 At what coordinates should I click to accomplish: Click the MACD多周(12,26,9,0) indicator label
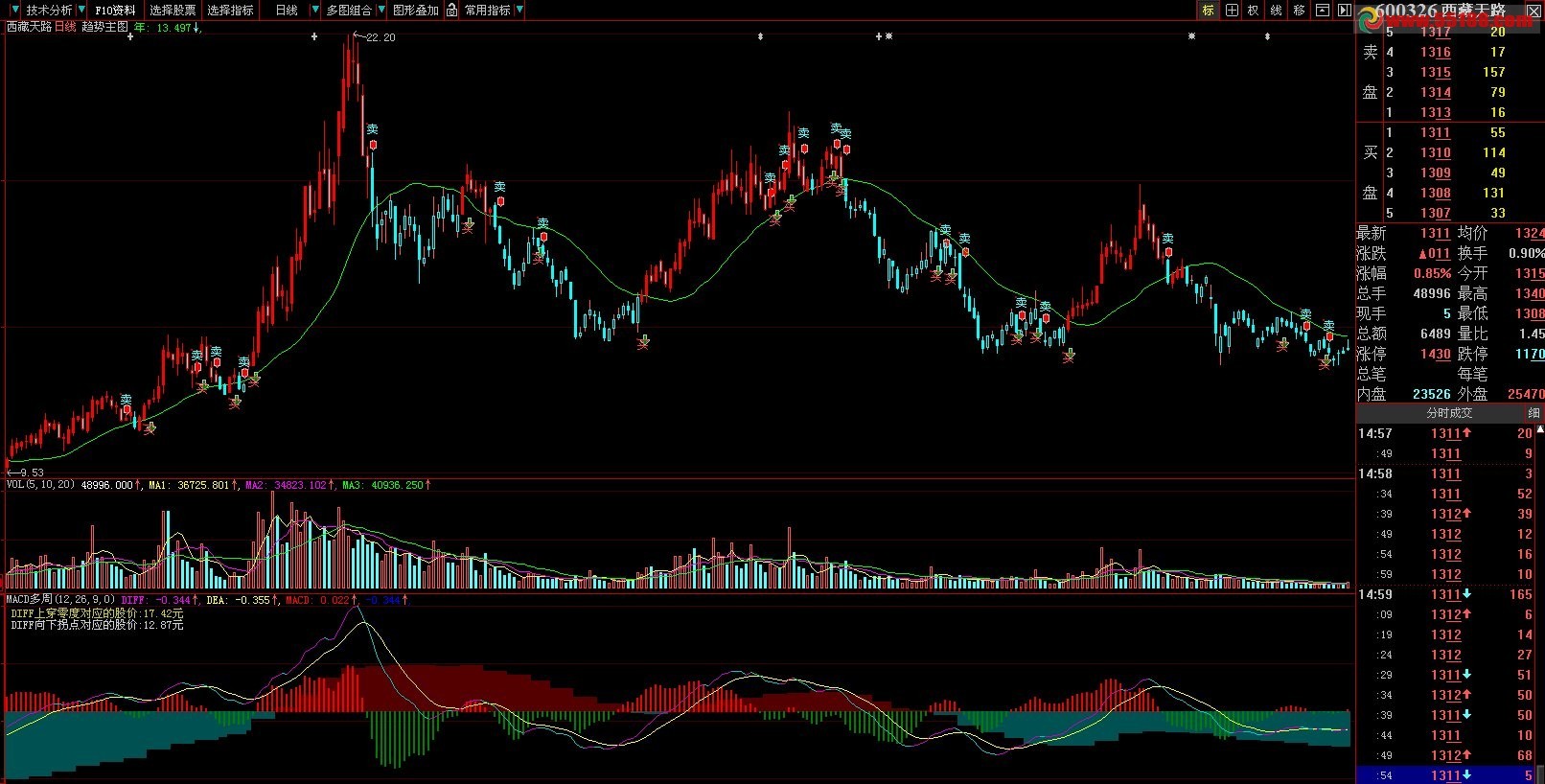(x=61, y=600)
